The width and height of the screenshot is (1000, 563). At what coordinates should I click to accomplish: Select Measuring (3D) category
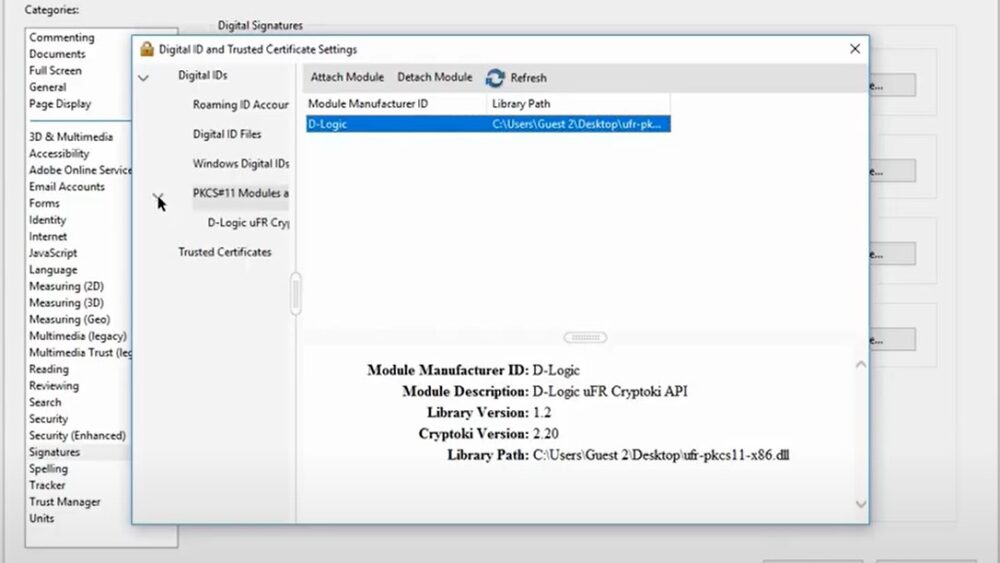click(x=66, y=303)
